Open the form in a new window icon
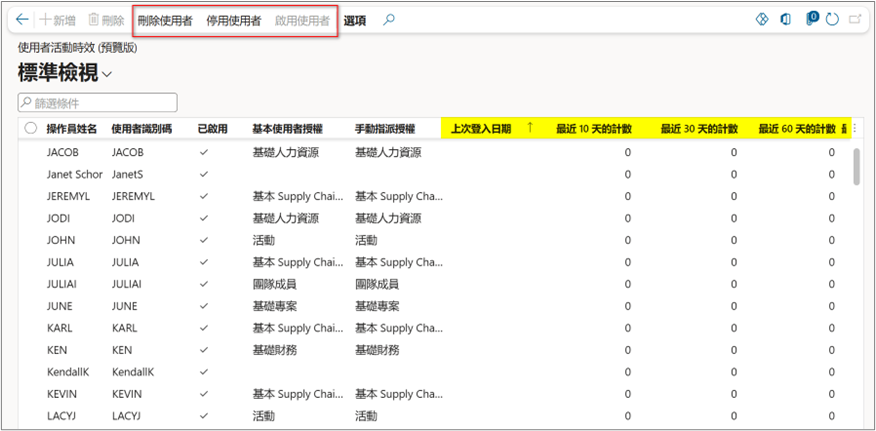This screenshot has height=431, width=876. pos(856,20)
